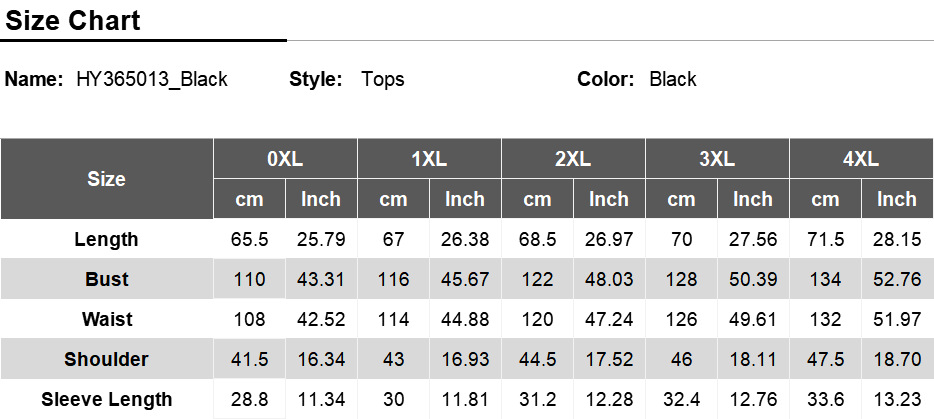Click the Waist row label
This screenshot has height=419, width=934.
pyautogui.click(x=107, y=319)
